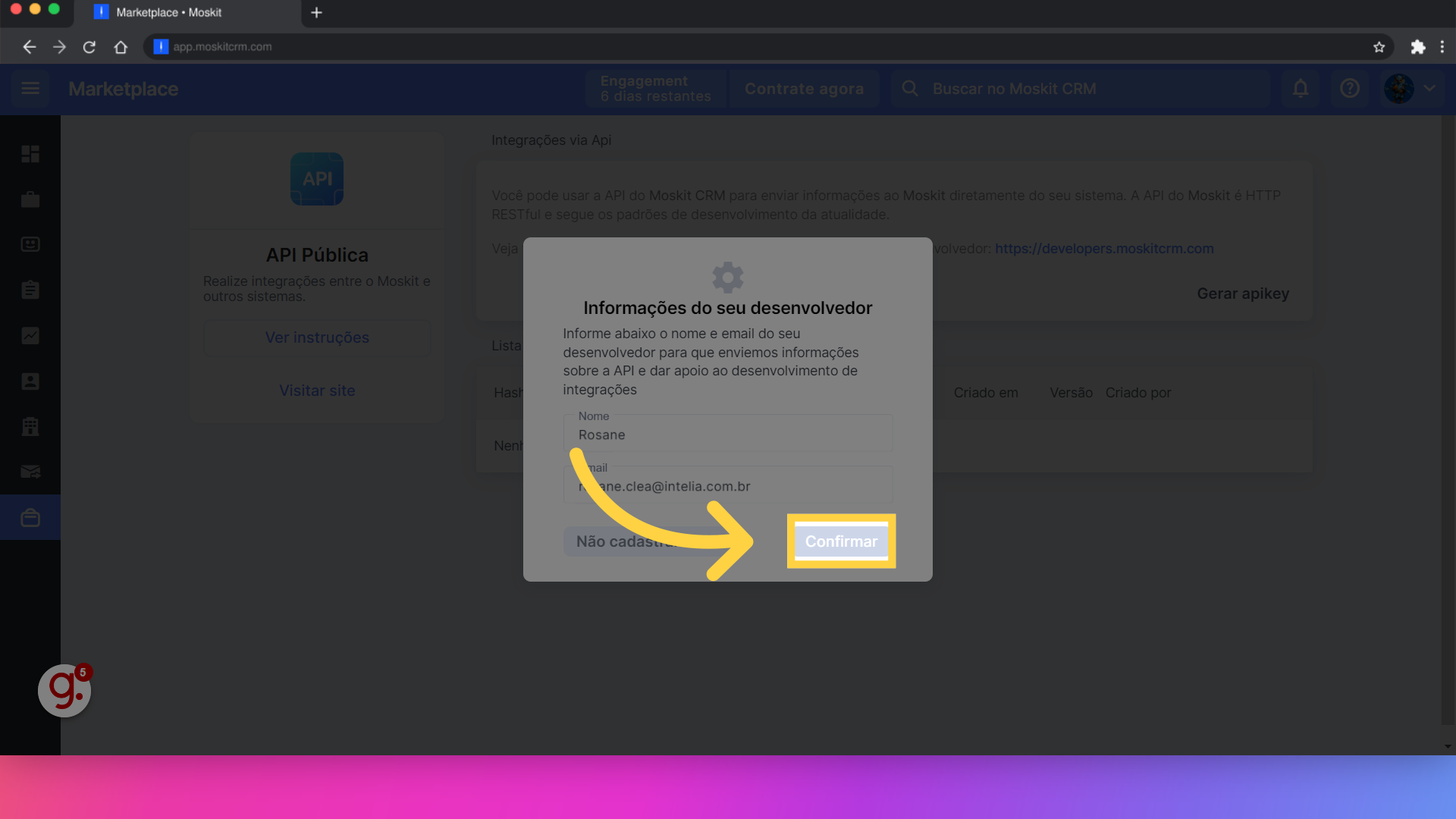The height and width of the screenshot is (819, 1456).
Task: Click the Gerar apikey button
Action: pyautogui.click(x=1243, y=293)
